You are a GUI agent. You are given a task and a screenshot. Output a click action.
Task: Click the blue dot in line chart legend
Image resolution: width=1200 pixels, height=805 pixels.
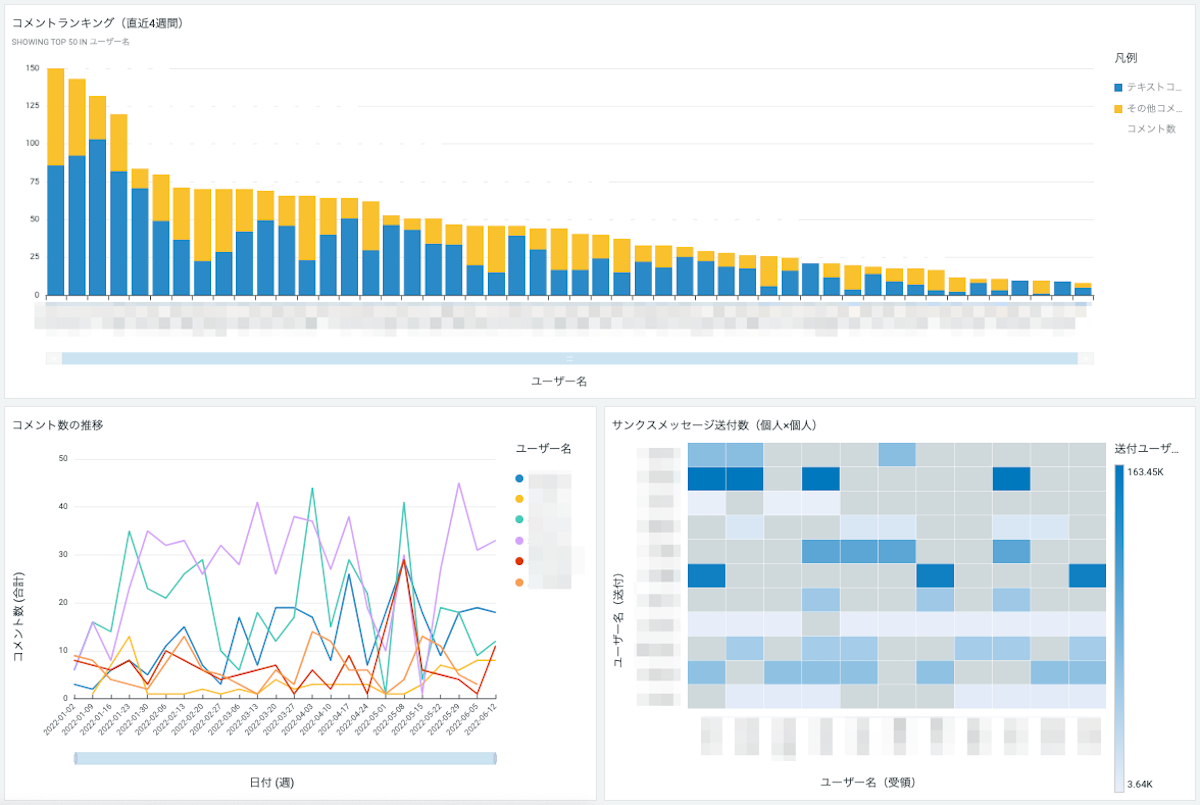[519, 480]
